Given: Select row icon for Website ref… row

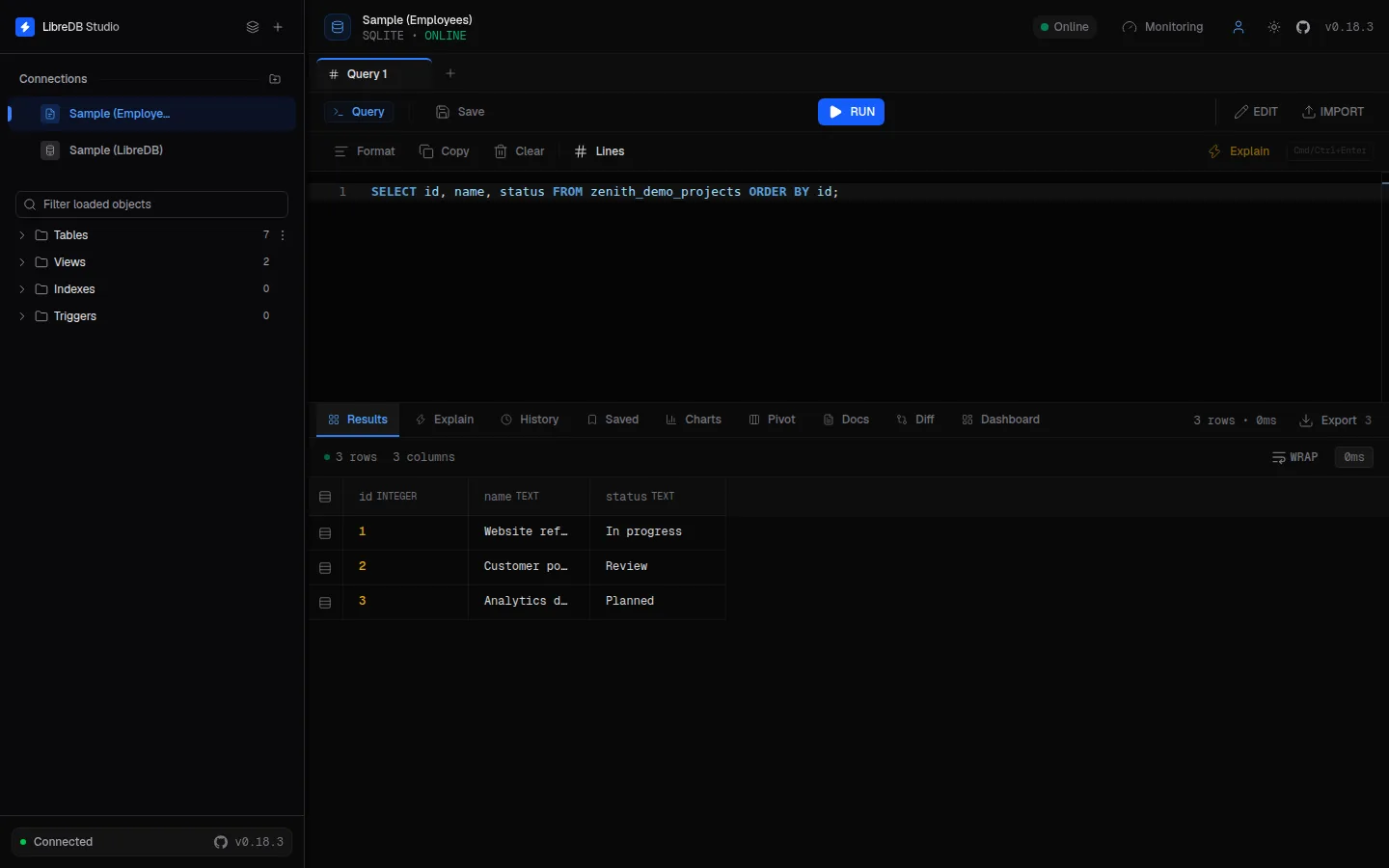Looking at the screenshot, I should point(325,532).
